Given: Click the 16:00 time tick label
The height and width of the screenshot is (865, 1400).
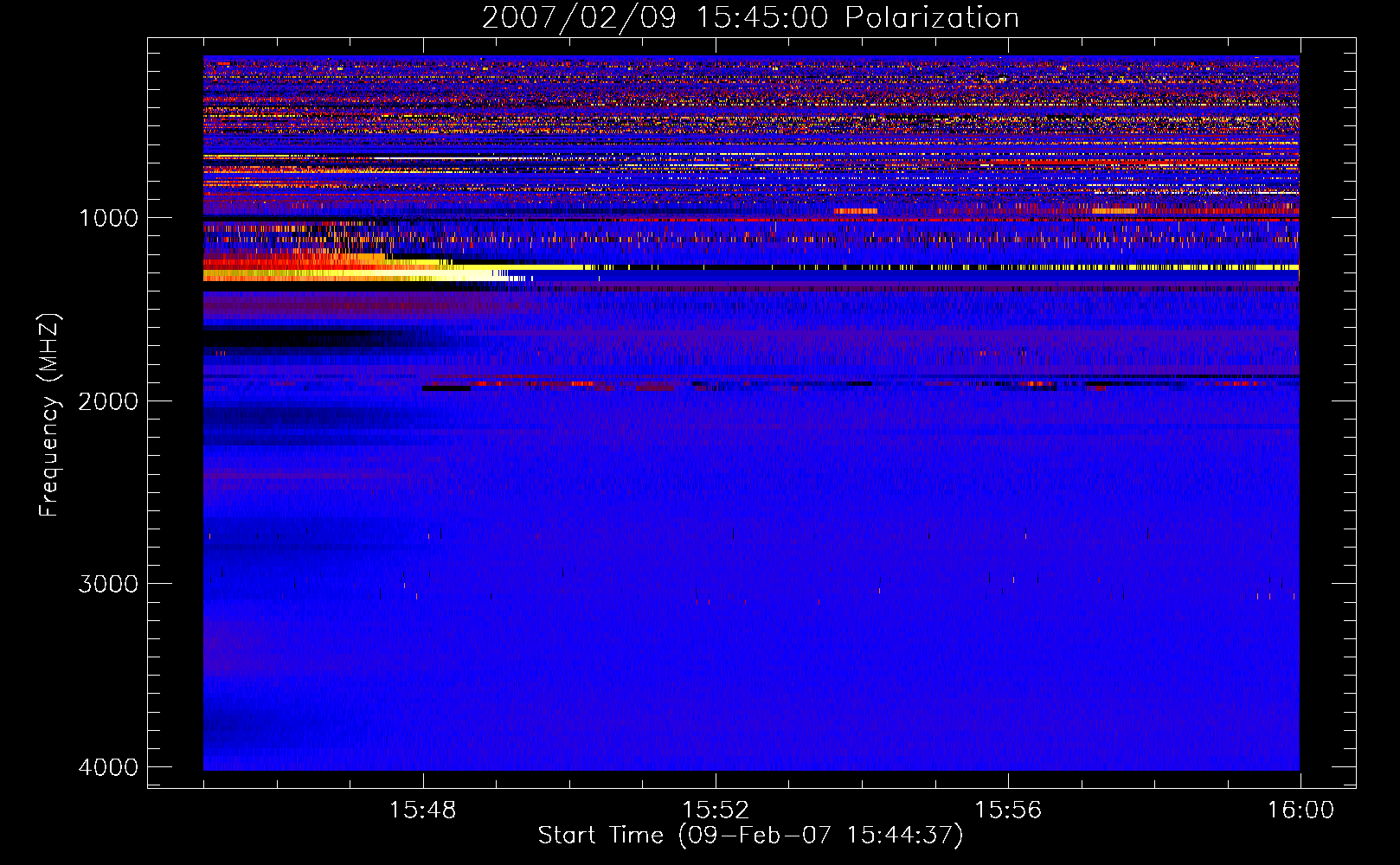Looking at the screenshot, I should [x=1300, y=811].
